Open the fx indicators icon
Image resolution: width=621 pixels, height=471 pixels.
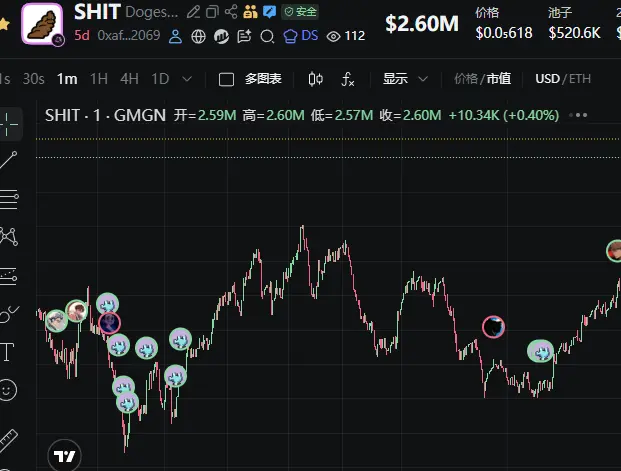[x=347, y=79]
